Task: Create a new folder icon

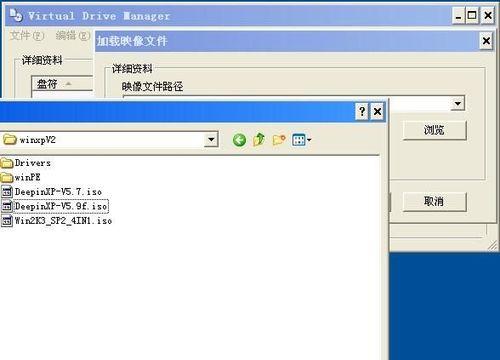Action: coord(279,140)
